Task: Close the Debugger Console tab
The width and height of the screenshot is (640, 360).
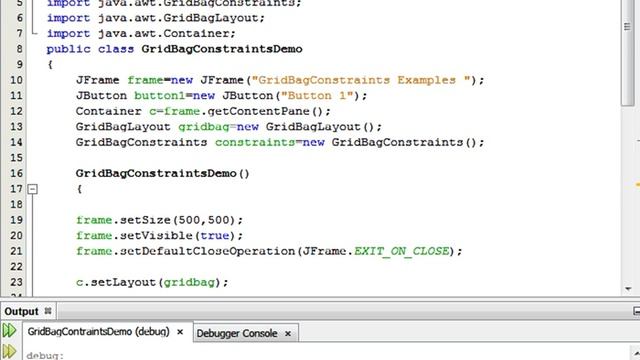Action: 288,334
